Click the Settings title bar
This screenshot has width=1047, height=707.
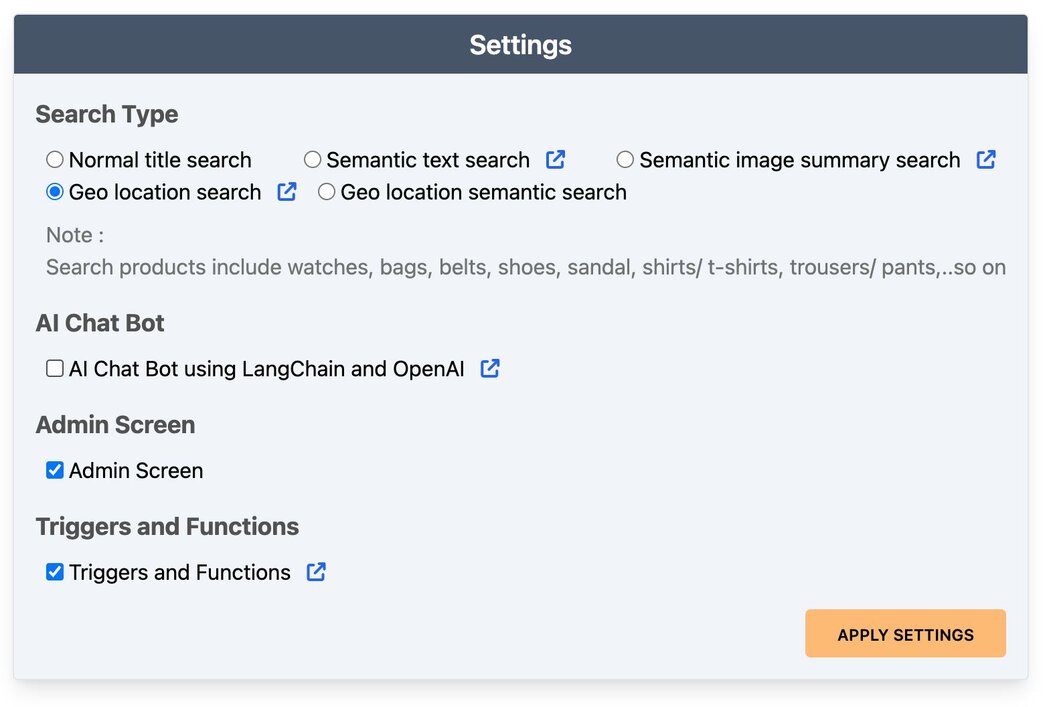pyautogui.click(x=520, y=44)
